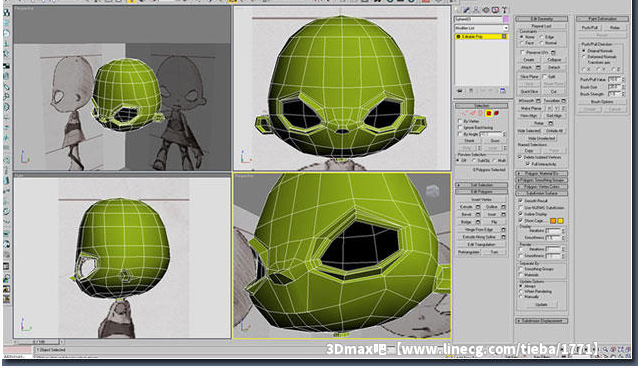
Task: Click the time slider at bottom left
Action: [39, 342]
